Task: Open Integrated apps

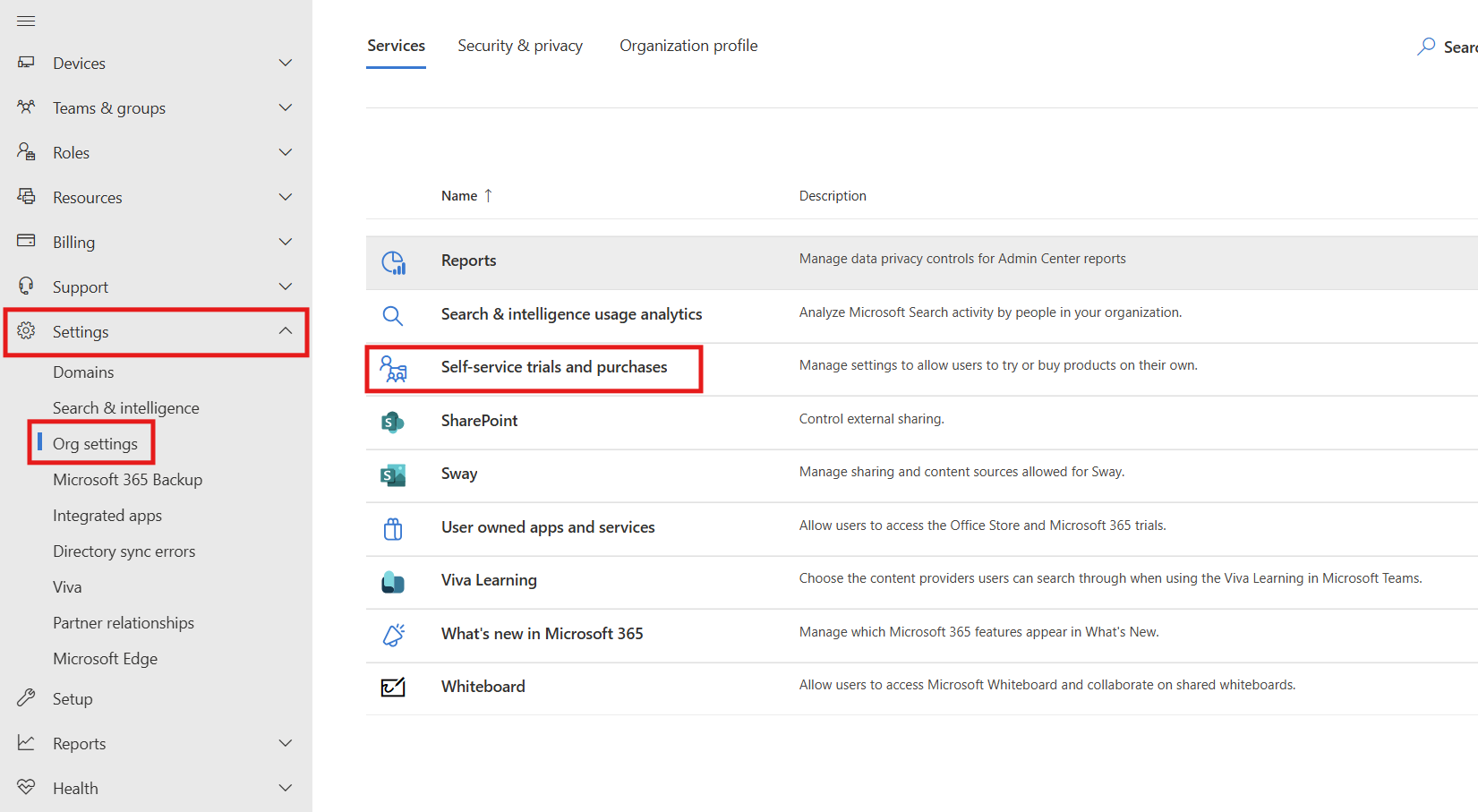Action: coord(107,516)
